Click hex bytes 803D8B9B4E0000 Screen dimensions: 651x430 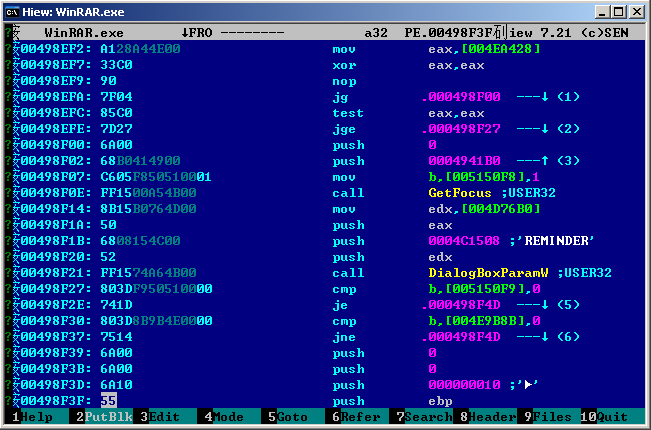point(156,321)
